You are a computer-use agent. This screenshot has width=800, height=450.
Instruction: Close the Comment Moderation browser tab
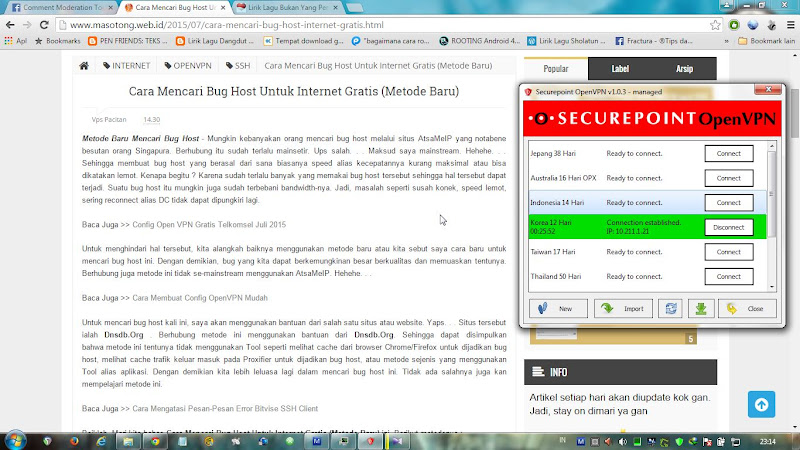[x=111, y=8]
